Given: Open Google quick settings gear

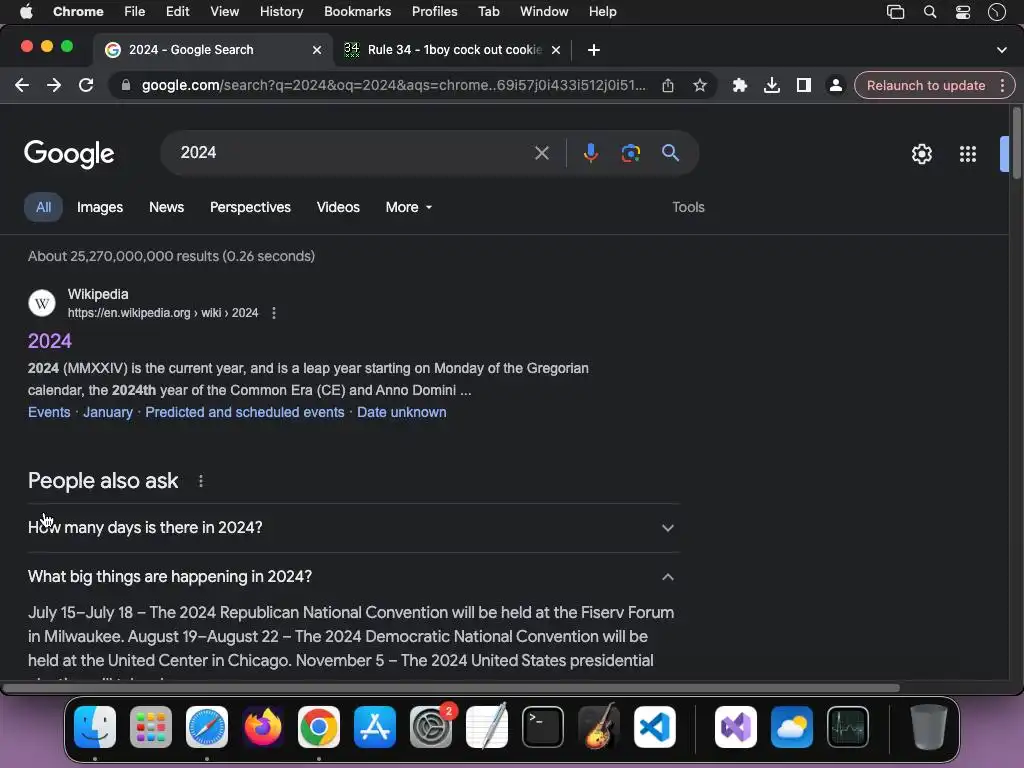Looking at the screenshot, I should pyautogui.click(x=921, y=154).
